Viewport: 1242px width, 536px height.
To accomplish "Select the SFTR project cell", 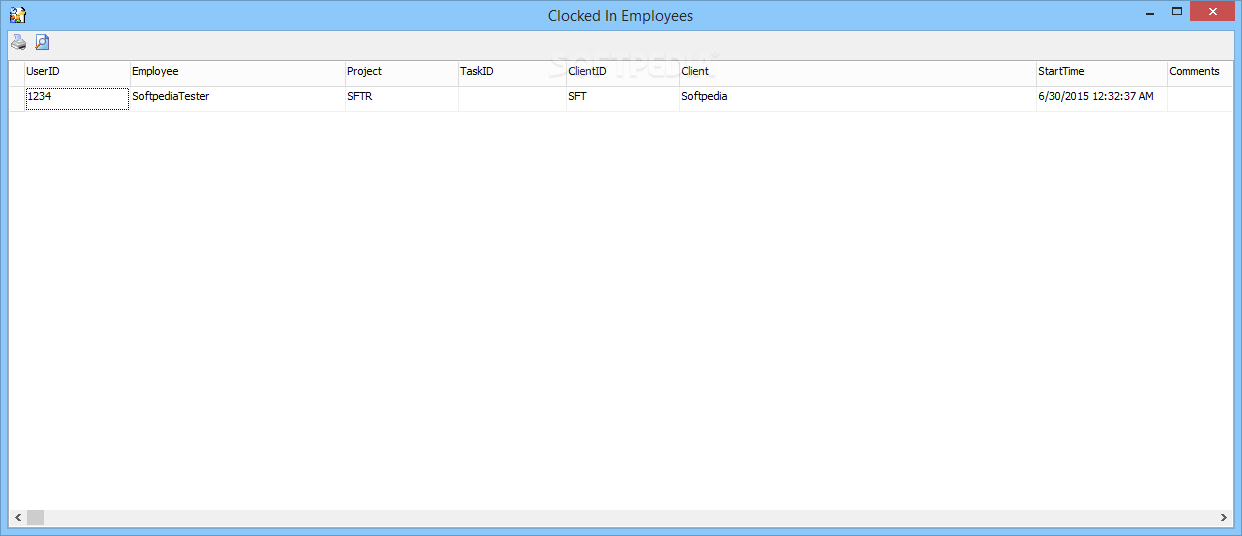I will (x=401, y=98).
